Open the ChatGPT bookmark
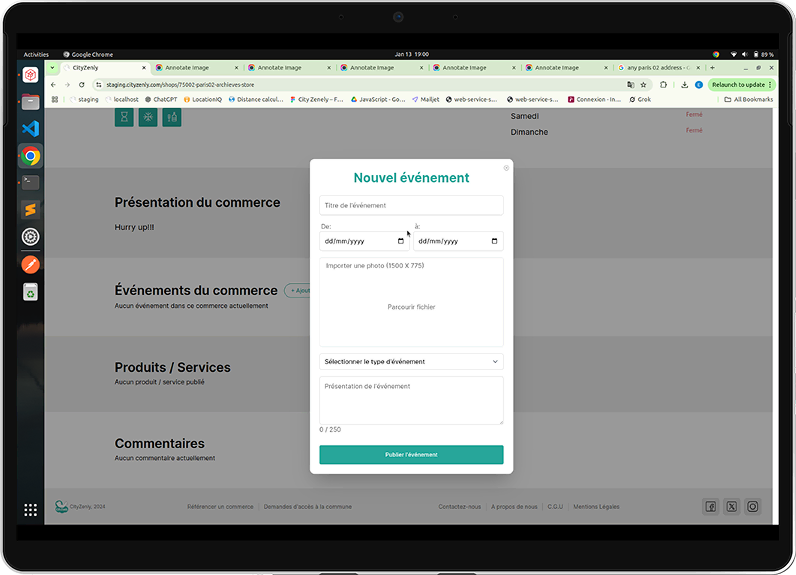 point(161,99)
